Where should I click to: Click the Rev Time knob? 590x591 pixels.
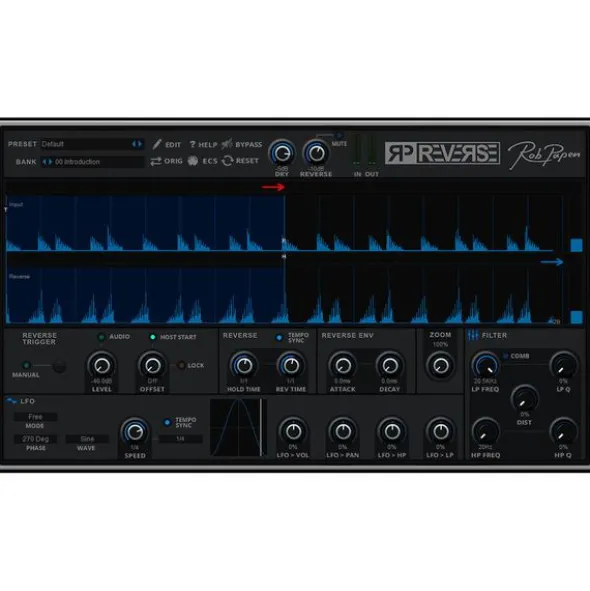(291, 365)
